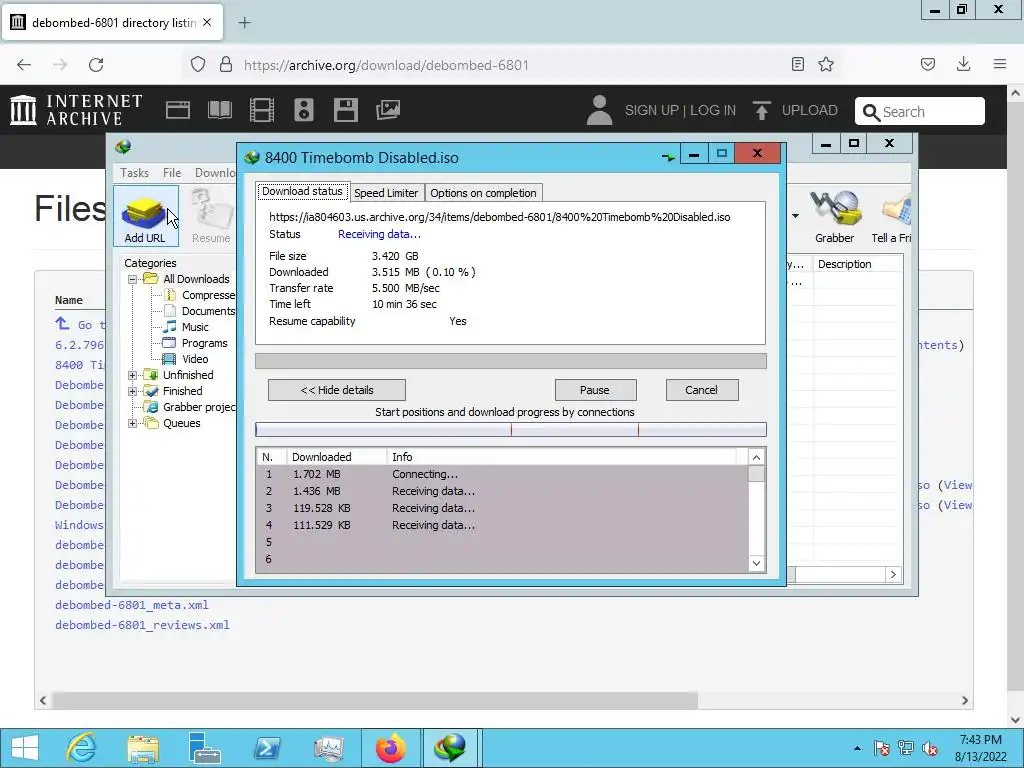Image resolution: width=1024 pixels, height=768 pixels.
Task: Open Firefox from the taskbar
Action: (391, 748)
